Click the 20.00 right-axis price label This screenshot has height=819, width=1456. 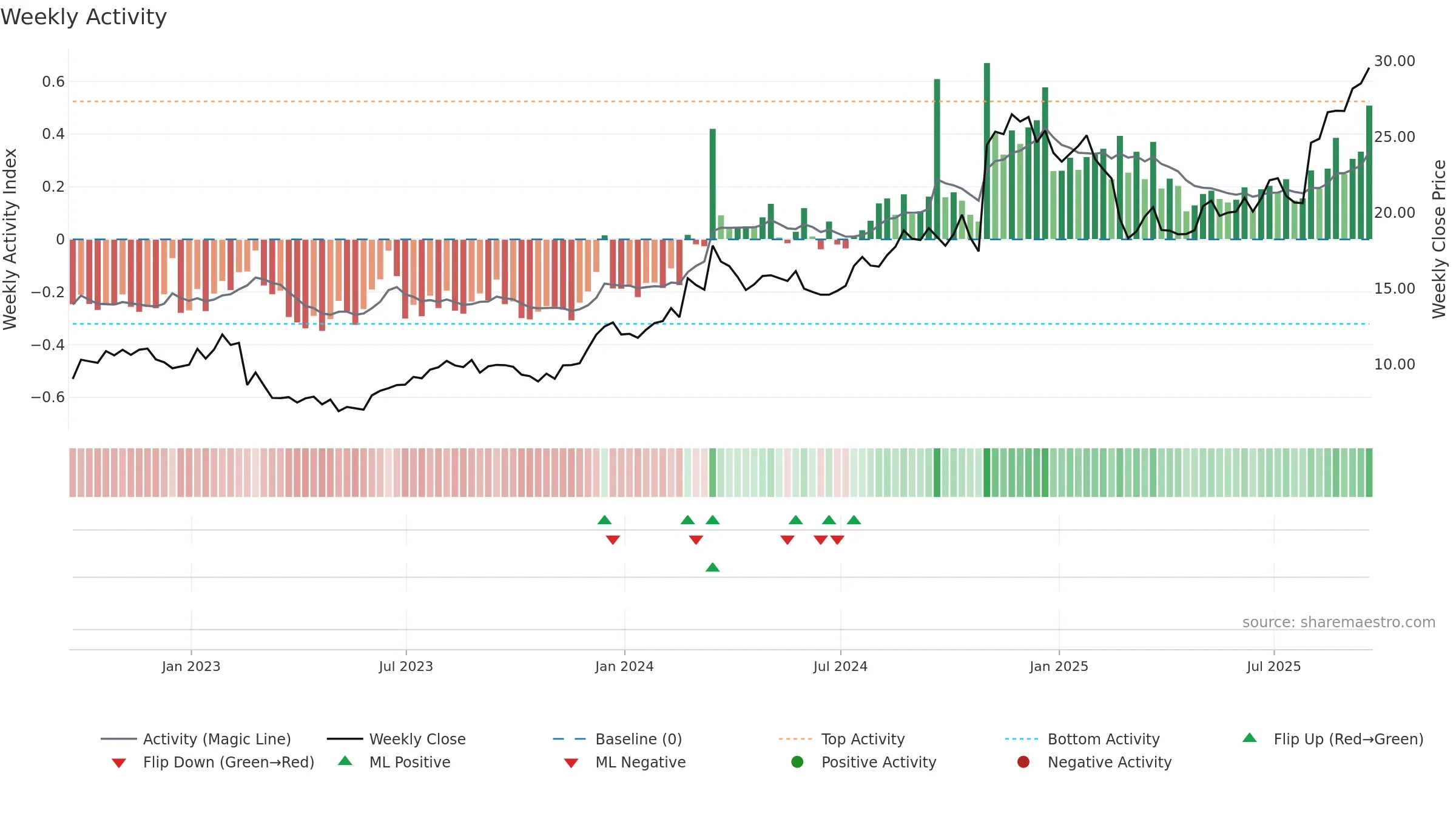click(x=1395, y=213)
